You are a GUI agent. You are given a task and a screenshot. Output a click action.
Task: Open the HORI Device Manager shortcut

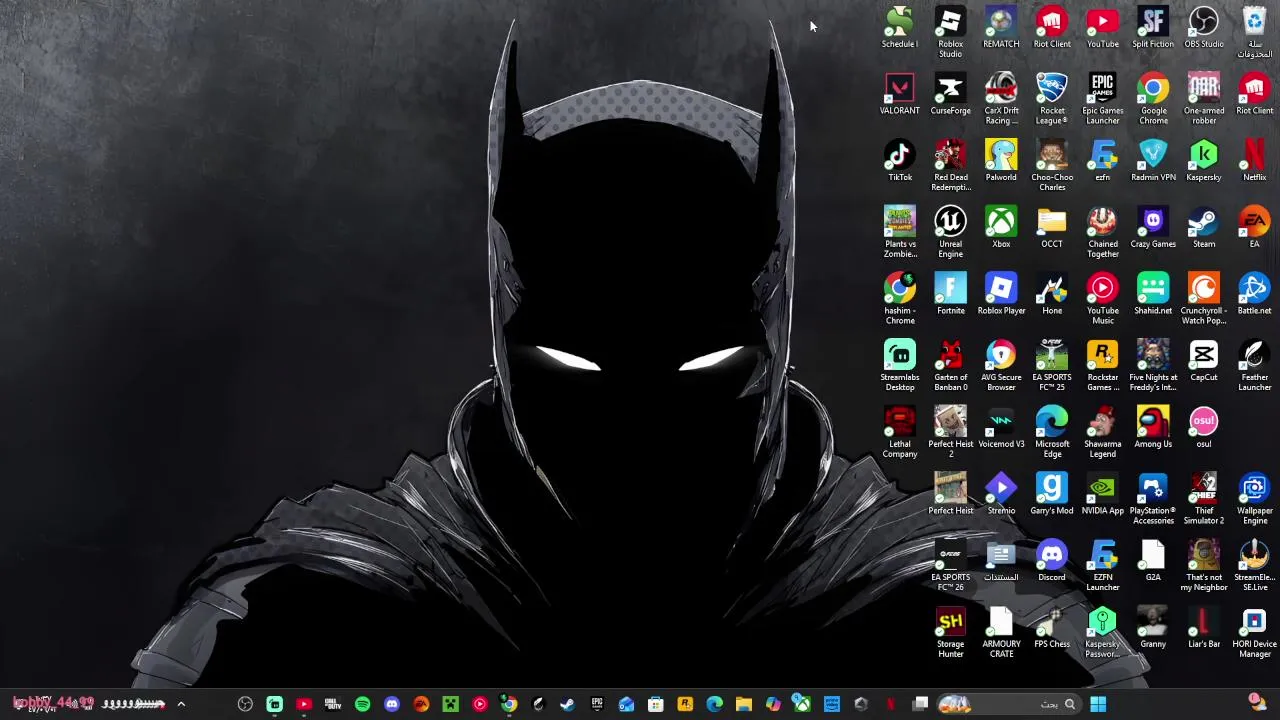[x=1254, y=633]
